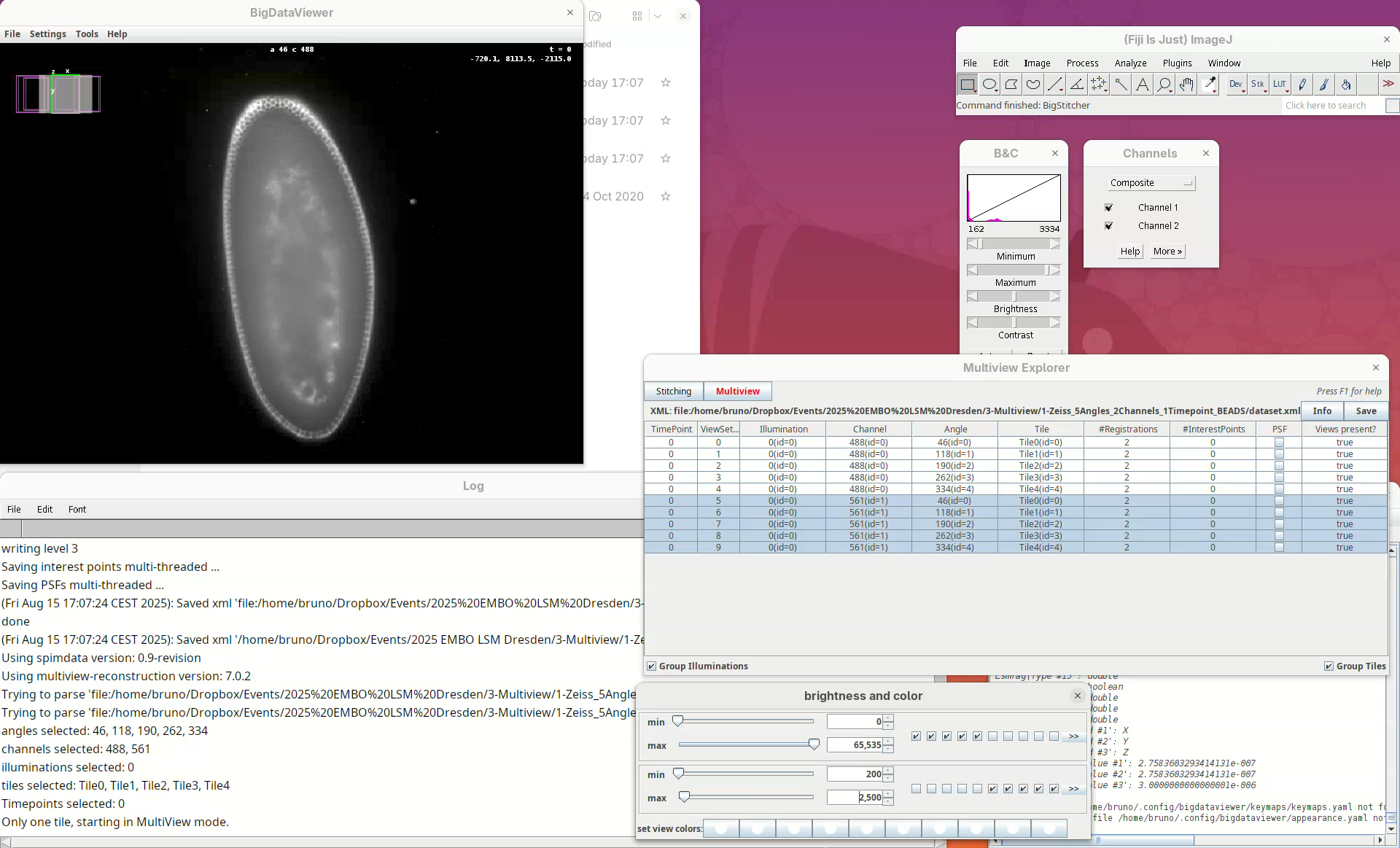Open the Composite mode dropdown
This screenshot has height=848, width=1400.
[x=1151, y=183]
